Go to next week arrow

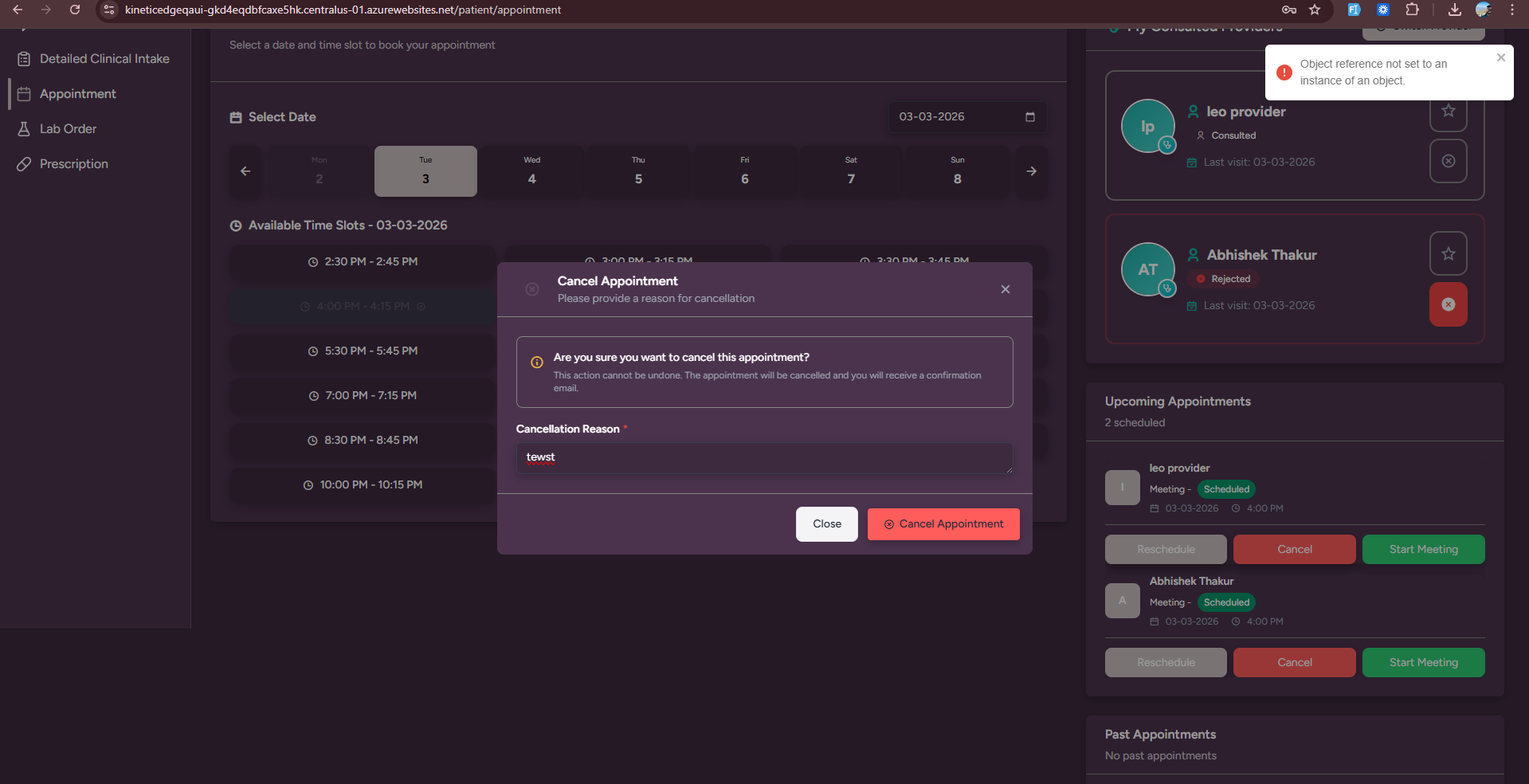click(x=1031, y=171)
